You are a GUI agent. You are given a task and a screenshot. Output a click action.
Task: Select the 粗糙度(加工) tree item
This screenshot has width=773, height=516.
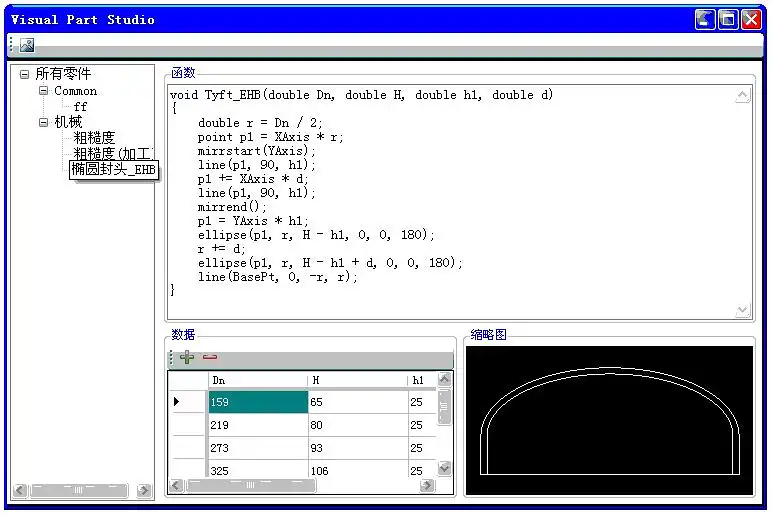(x=113, y=153)
